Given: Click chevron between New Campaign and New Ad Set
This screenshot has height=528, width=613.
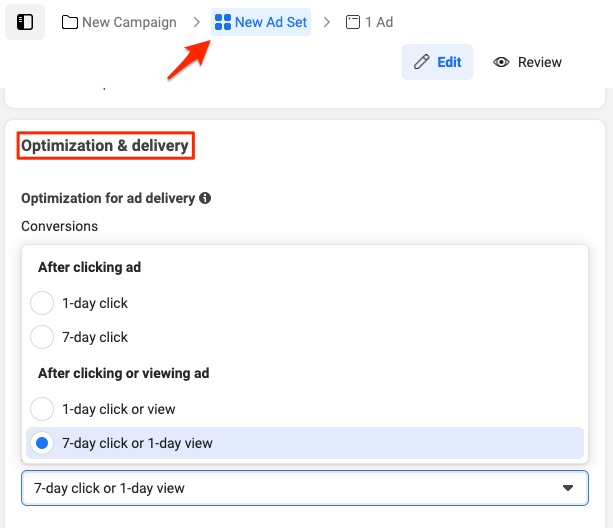Looking at the screenshot, I should (197, 22).
